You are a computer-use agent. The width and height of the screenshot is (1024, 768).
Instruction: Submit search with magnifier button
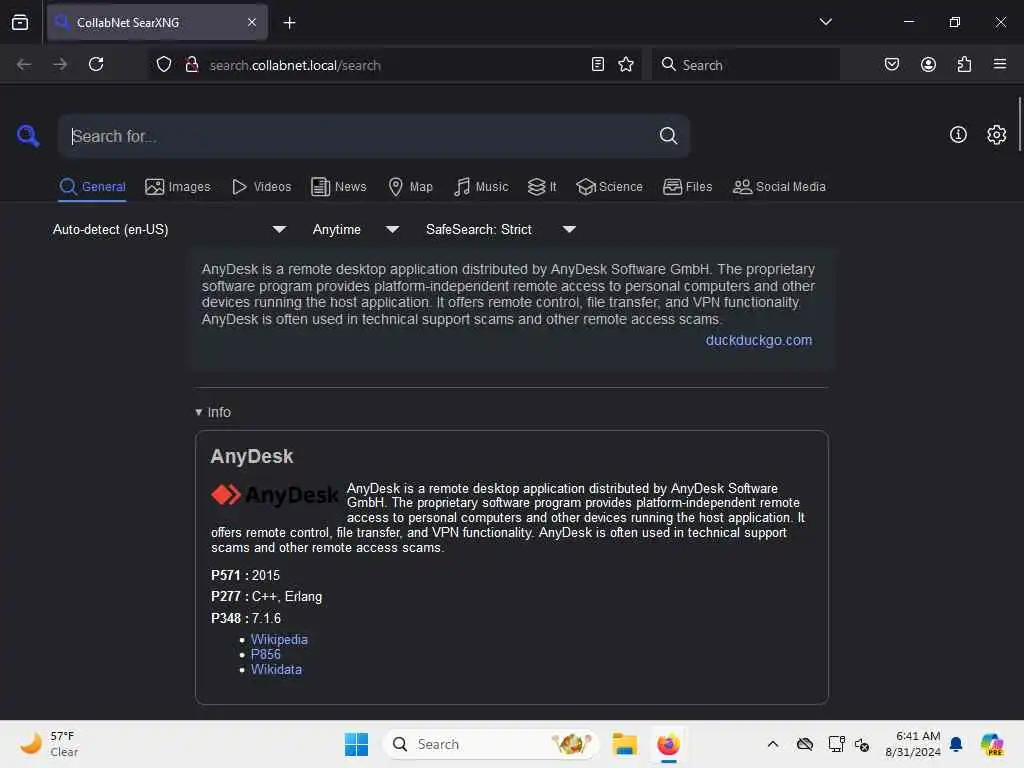[x=667, y=136]
